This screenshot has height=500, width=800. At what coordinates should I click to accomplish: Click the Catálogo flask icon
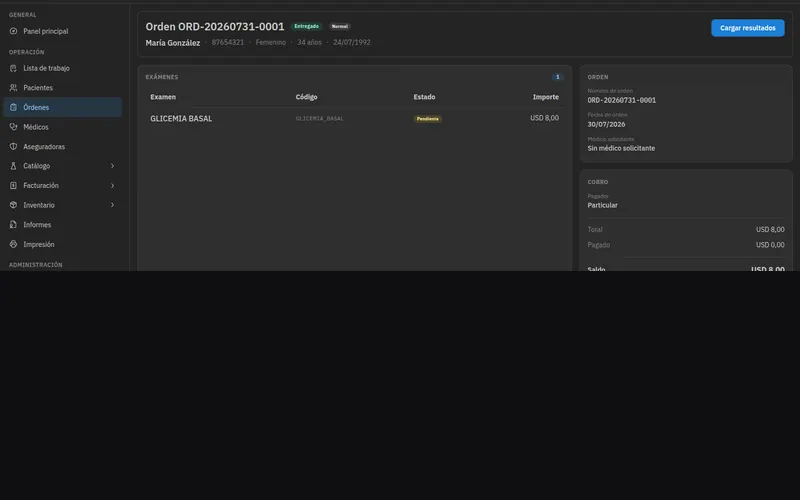(13, 166)
